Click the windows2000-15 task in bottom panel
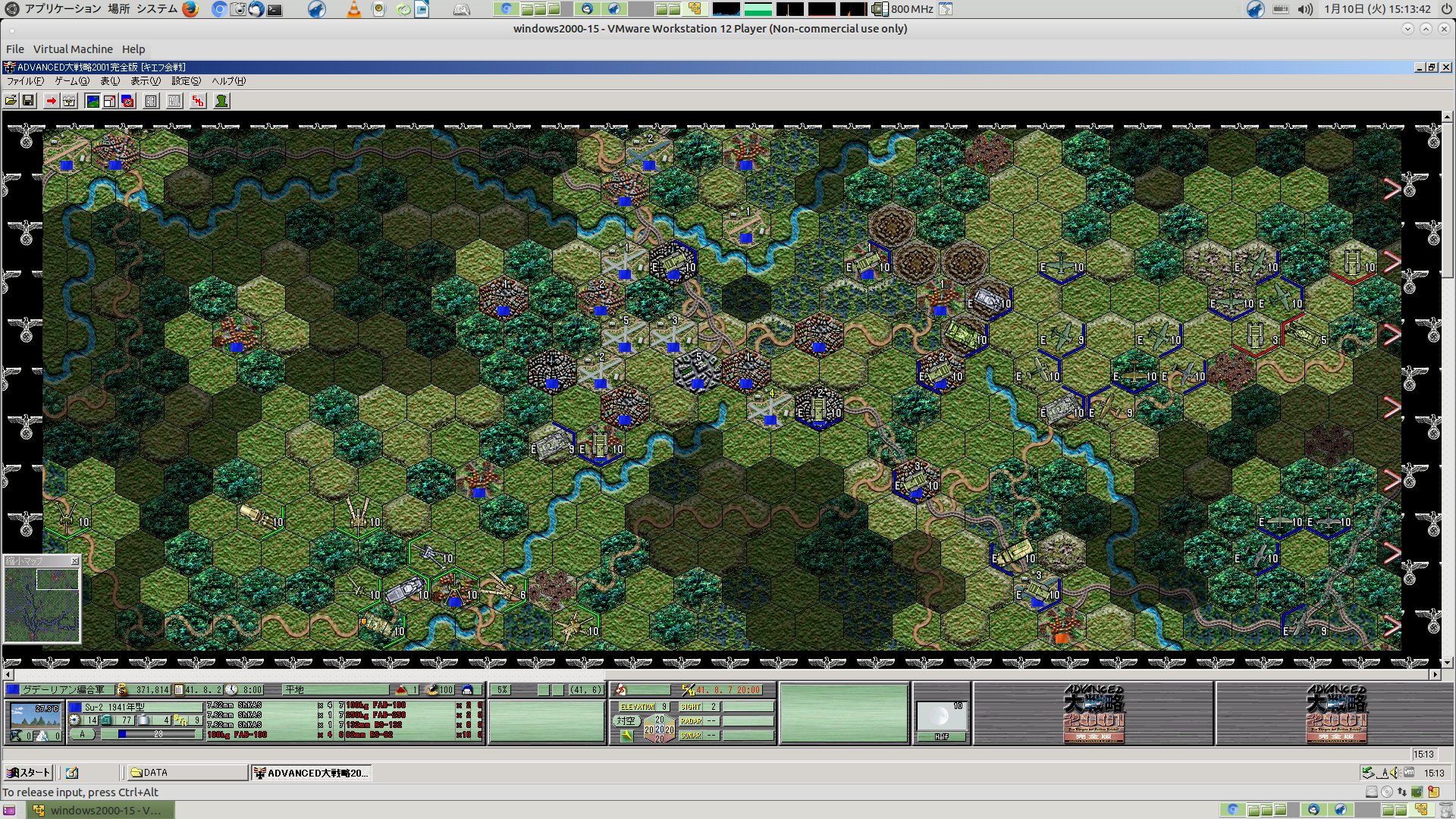The height and width of the screenshot is (819, 1456). (x=100, y=810)
